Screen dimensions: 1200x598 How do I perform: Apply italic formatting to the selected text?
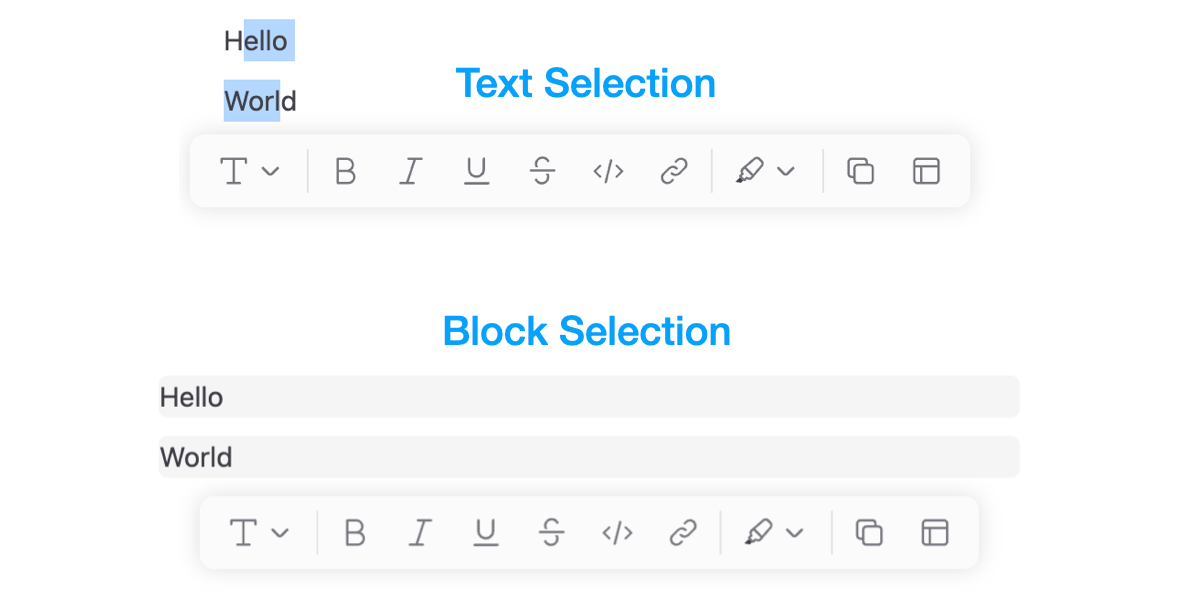[410, 171]
